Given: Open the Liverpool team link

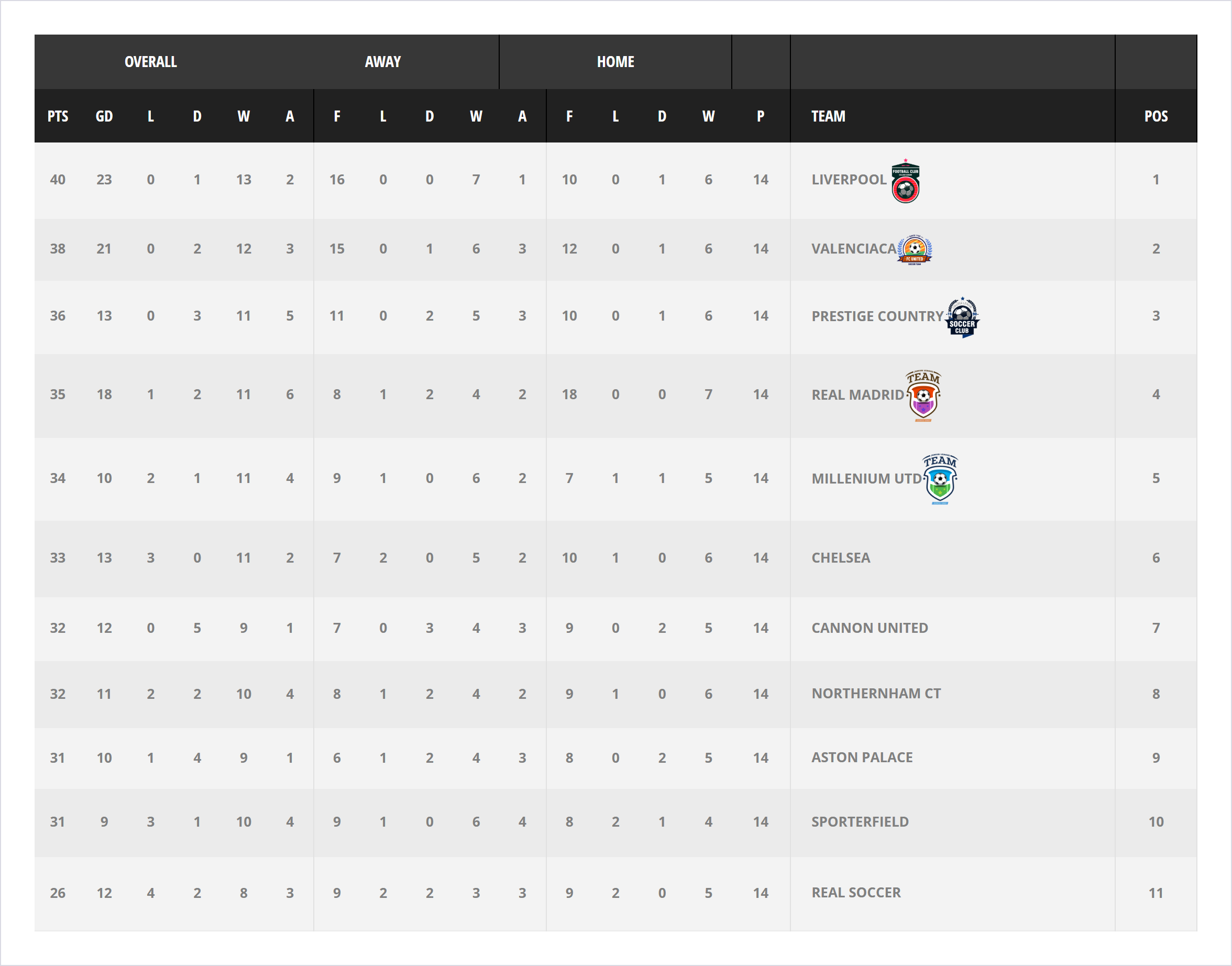Looking at the screenshot, I should click(849, 180).
